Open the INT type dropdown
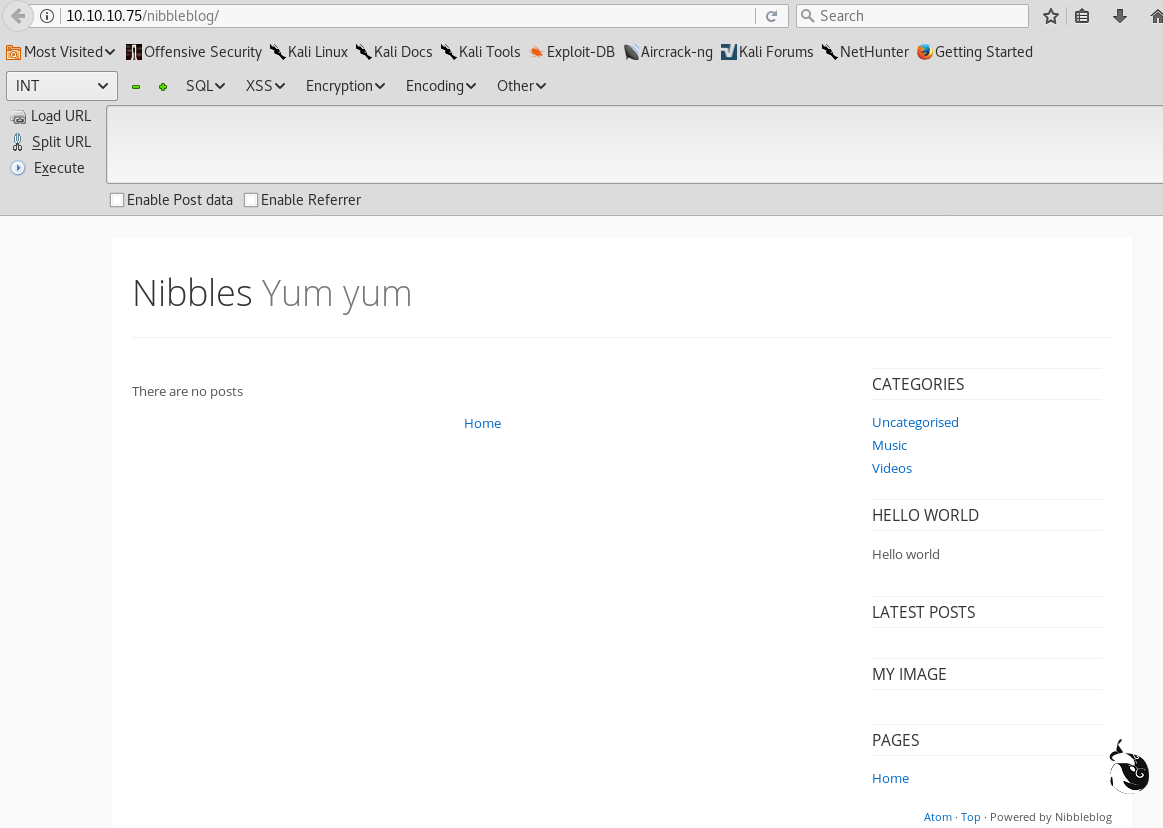 pyautogui.click(x=62, y=86)
